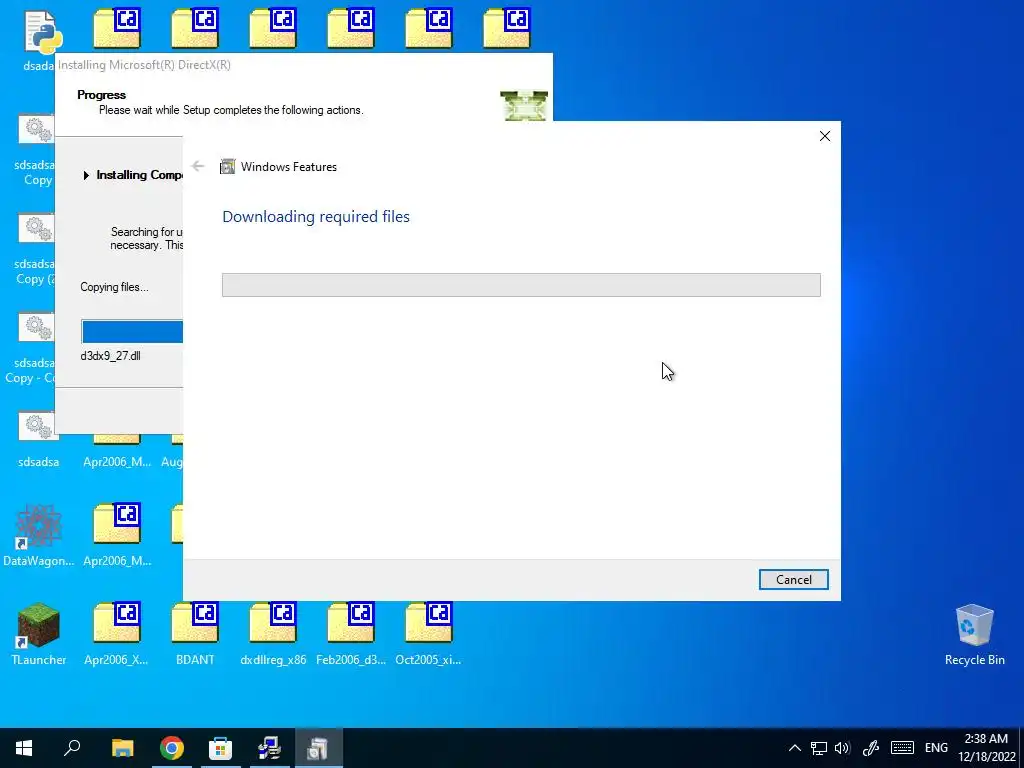This screenshot has width=1024, height=768.
Task: Select the Oct2005_xi... cabinet folder
Action: click(x=428, y=633)
